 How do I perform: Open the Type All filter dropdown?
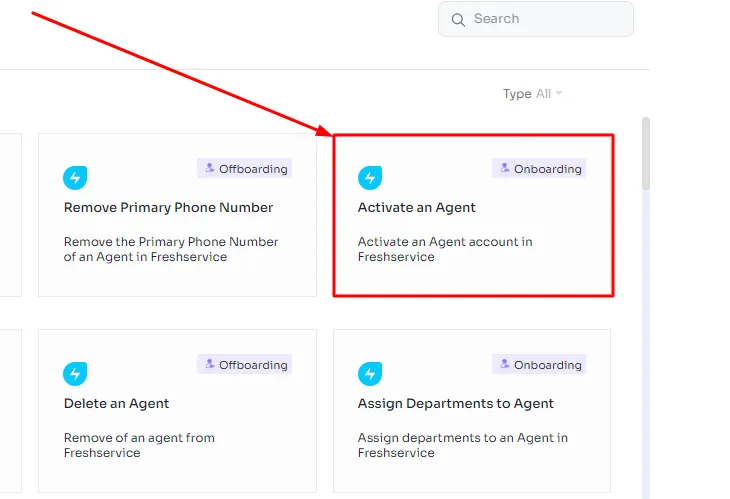pyautogui.click(x=533, y=94)
